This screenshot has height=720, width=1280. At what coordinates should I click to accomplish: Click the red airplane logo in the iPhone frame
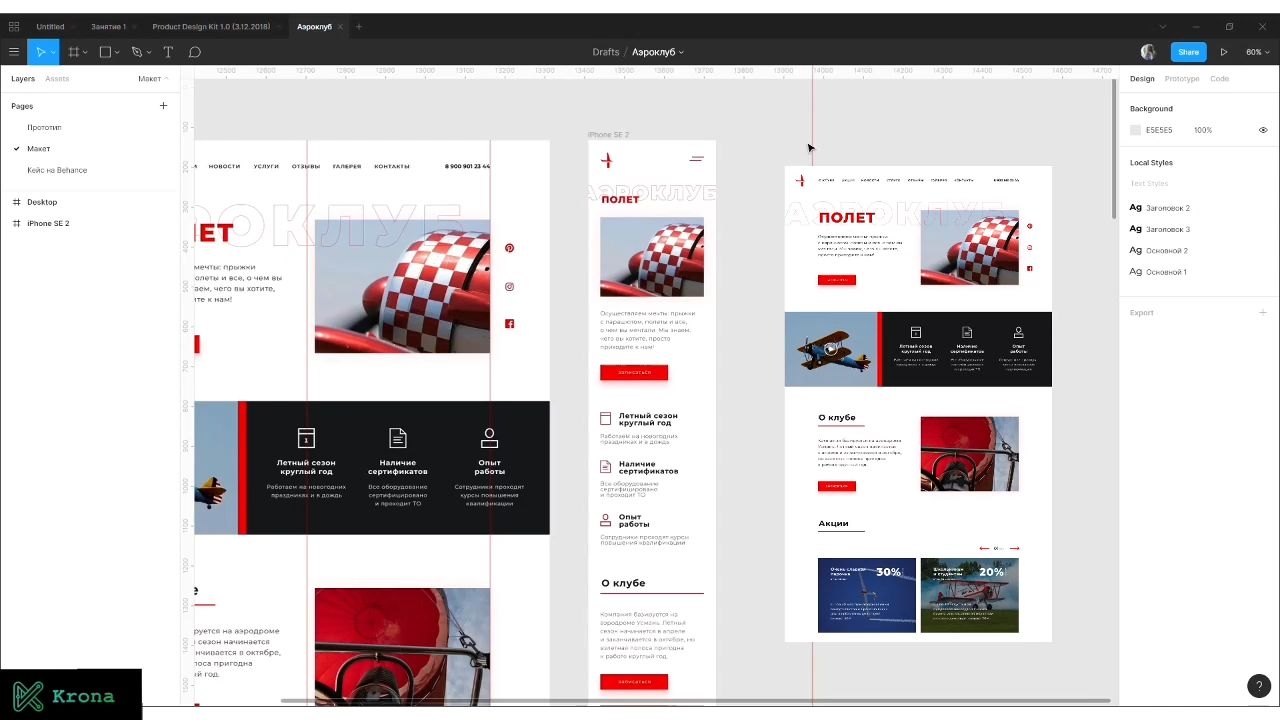coord(606,160)
